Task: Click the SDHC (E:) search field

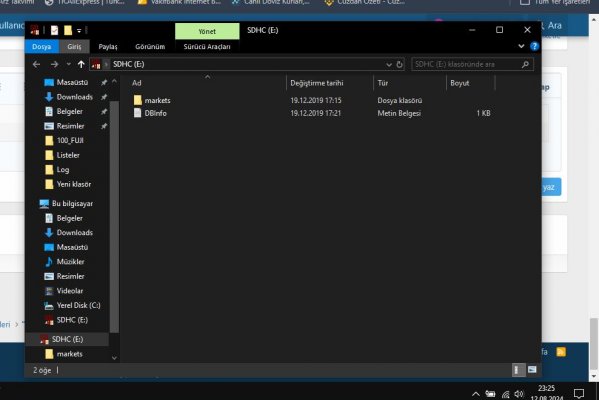Action: click(468, 64)
